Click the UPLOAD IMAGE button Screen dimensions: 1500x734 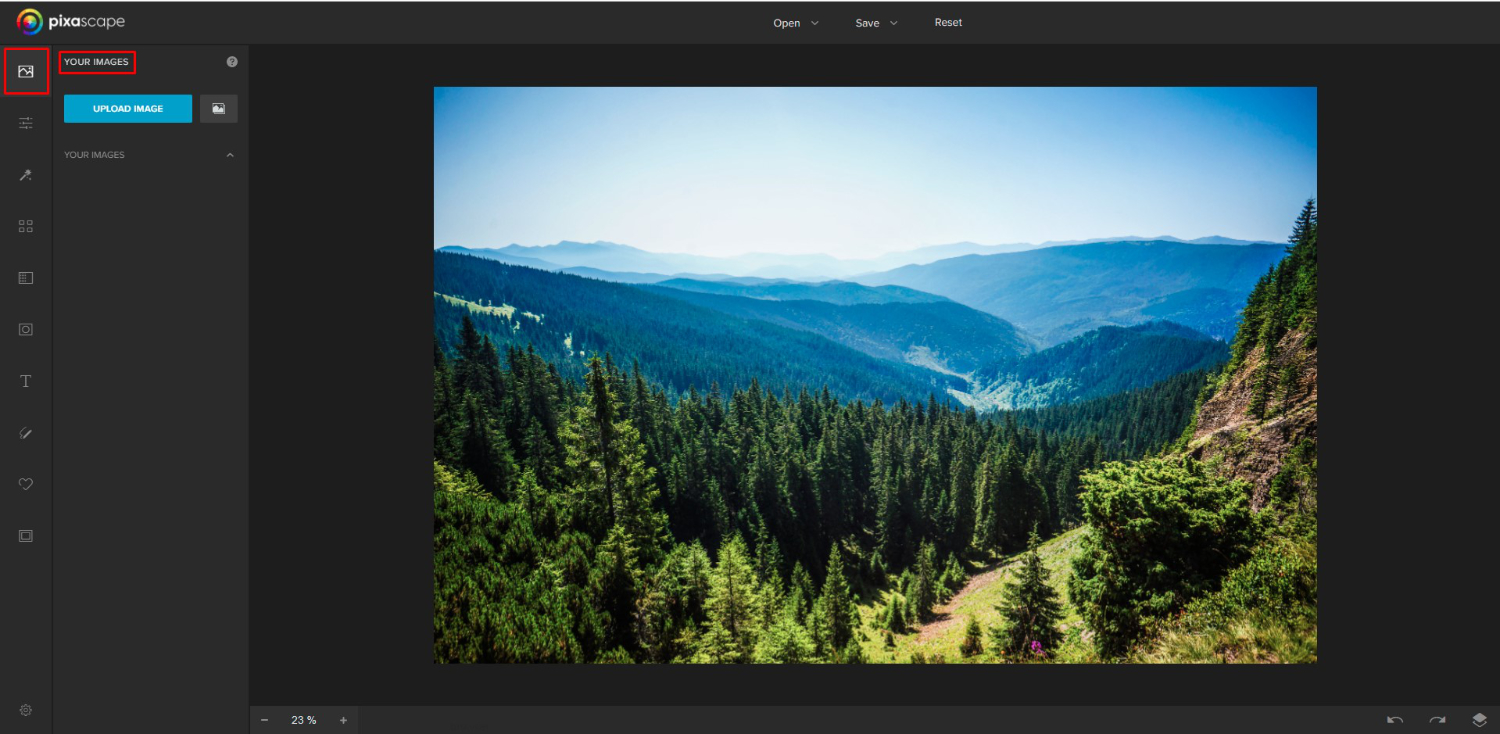[128, 109]
